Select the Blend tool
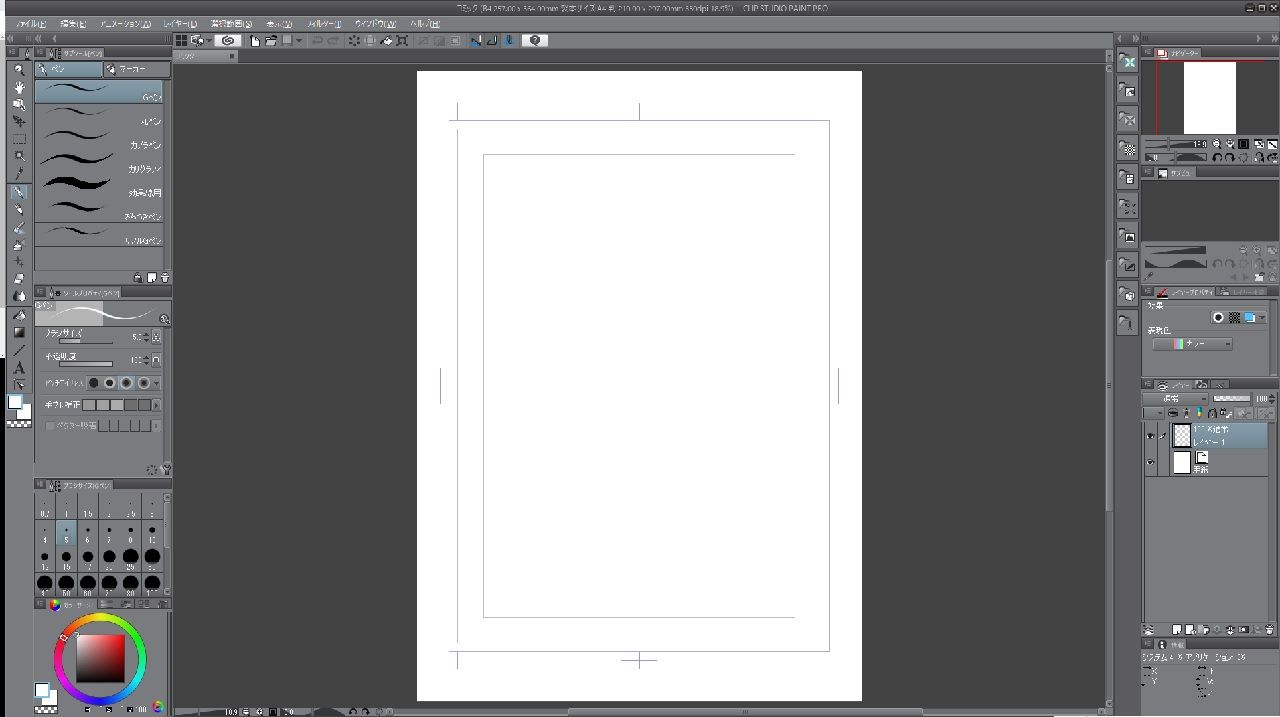The image size is (1280, 717). 19,296
